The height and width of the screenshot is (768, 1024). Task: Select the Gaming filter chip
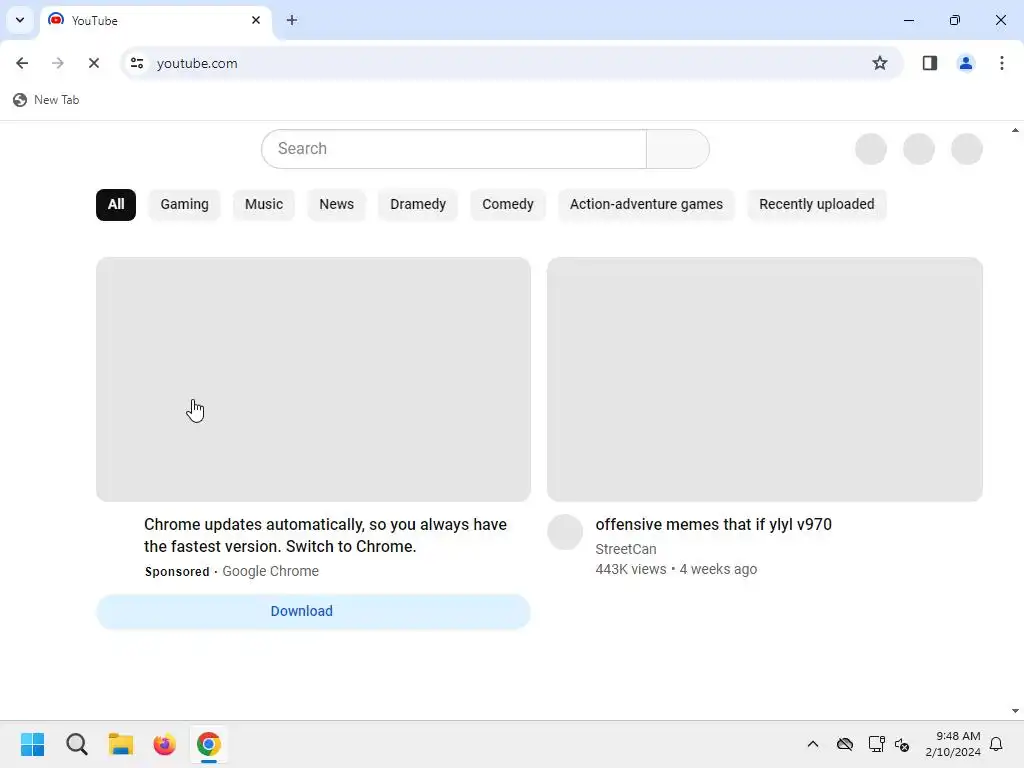point(184,204)
